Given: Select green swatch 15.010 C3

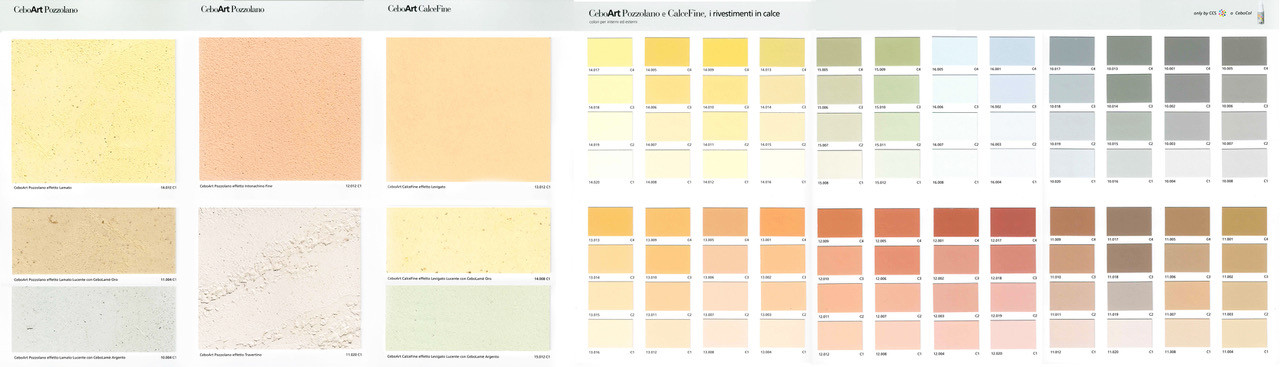Looking at the screenshot, I should (898, 89).
